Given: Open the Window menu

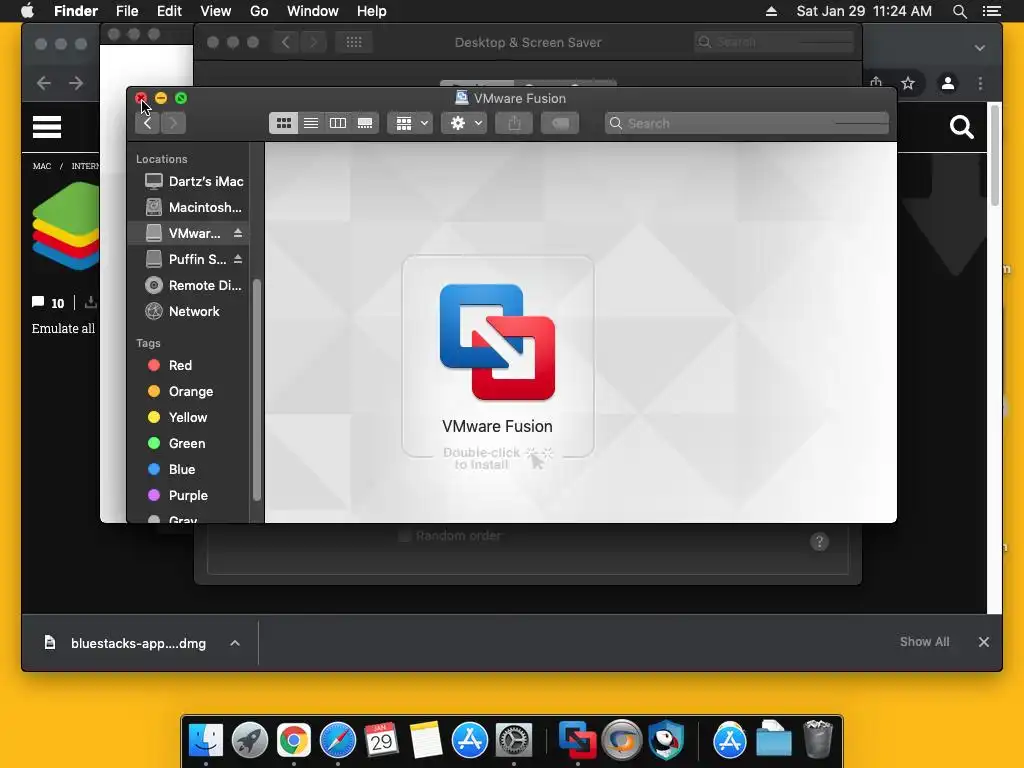Looking at the screenshot, I should pos(313,11).
